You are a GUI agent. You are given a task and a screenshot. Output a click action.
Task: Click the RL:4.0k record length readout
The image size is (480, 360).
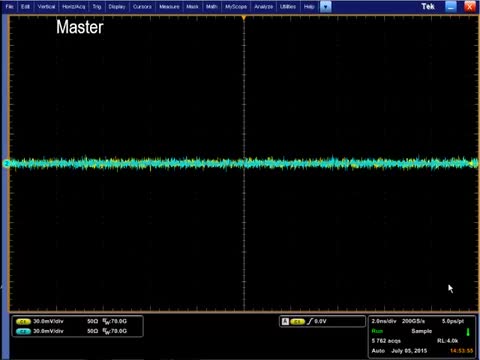[447, 341]
